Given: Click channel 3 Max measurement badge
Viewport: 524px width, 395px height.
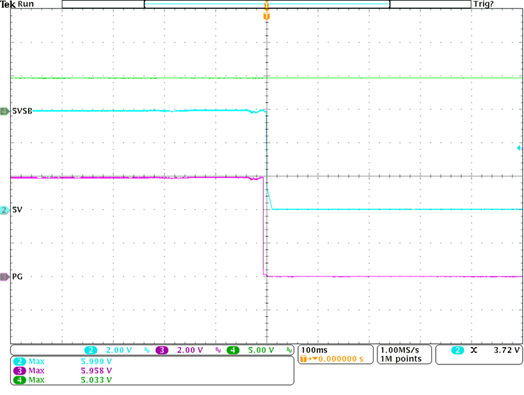Looking at the screenshot, I should [19, 371].
